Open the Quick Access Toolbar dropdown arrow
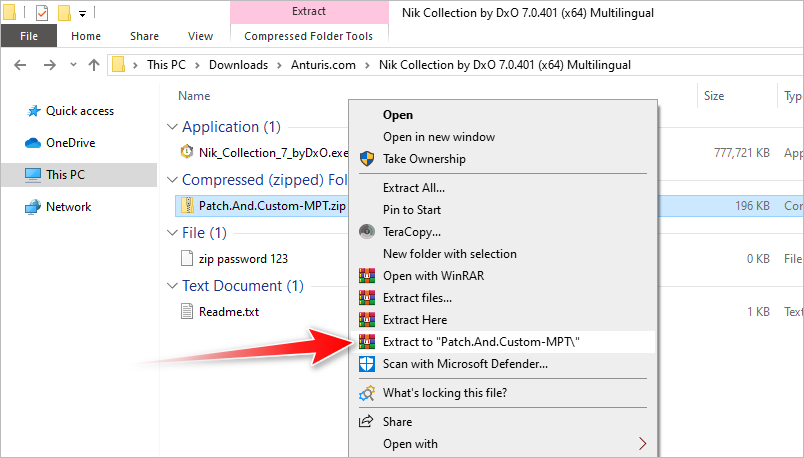The width and height of the screenshot is (804, 458). [81, 14]
